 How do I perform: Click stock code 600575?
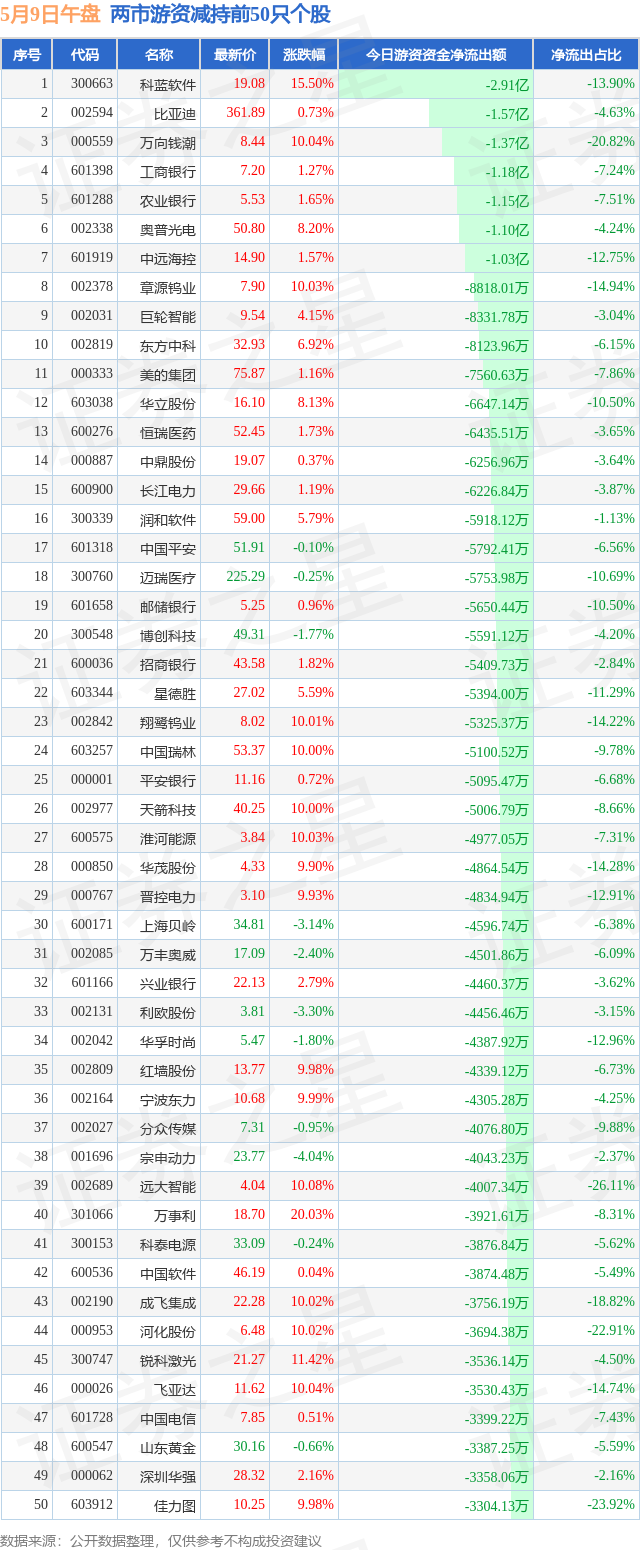pyautogui.click(x=92, y=838)
